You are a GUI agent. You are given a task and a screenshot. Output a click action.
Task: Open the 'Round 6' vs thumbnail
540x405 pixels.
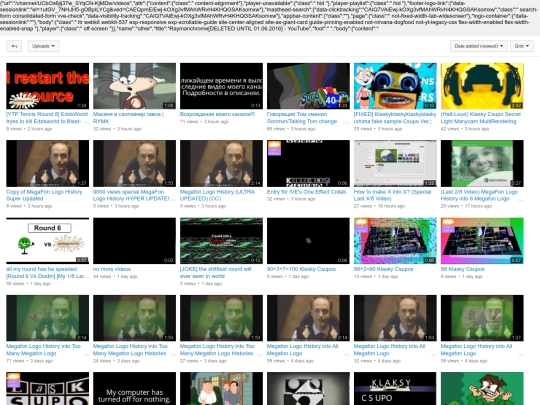[48, 240]
